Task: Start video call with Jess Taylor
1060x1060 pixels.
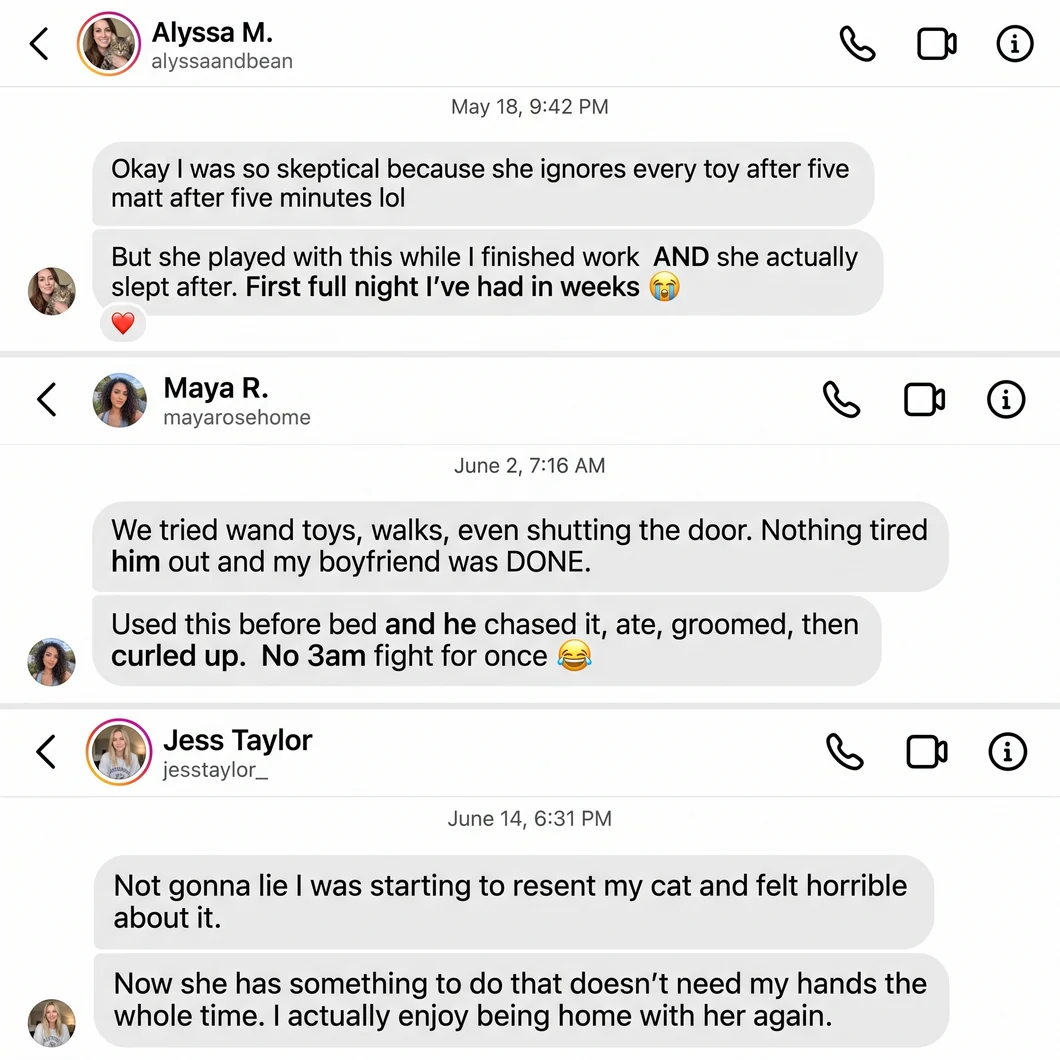Action: (926, 752)
